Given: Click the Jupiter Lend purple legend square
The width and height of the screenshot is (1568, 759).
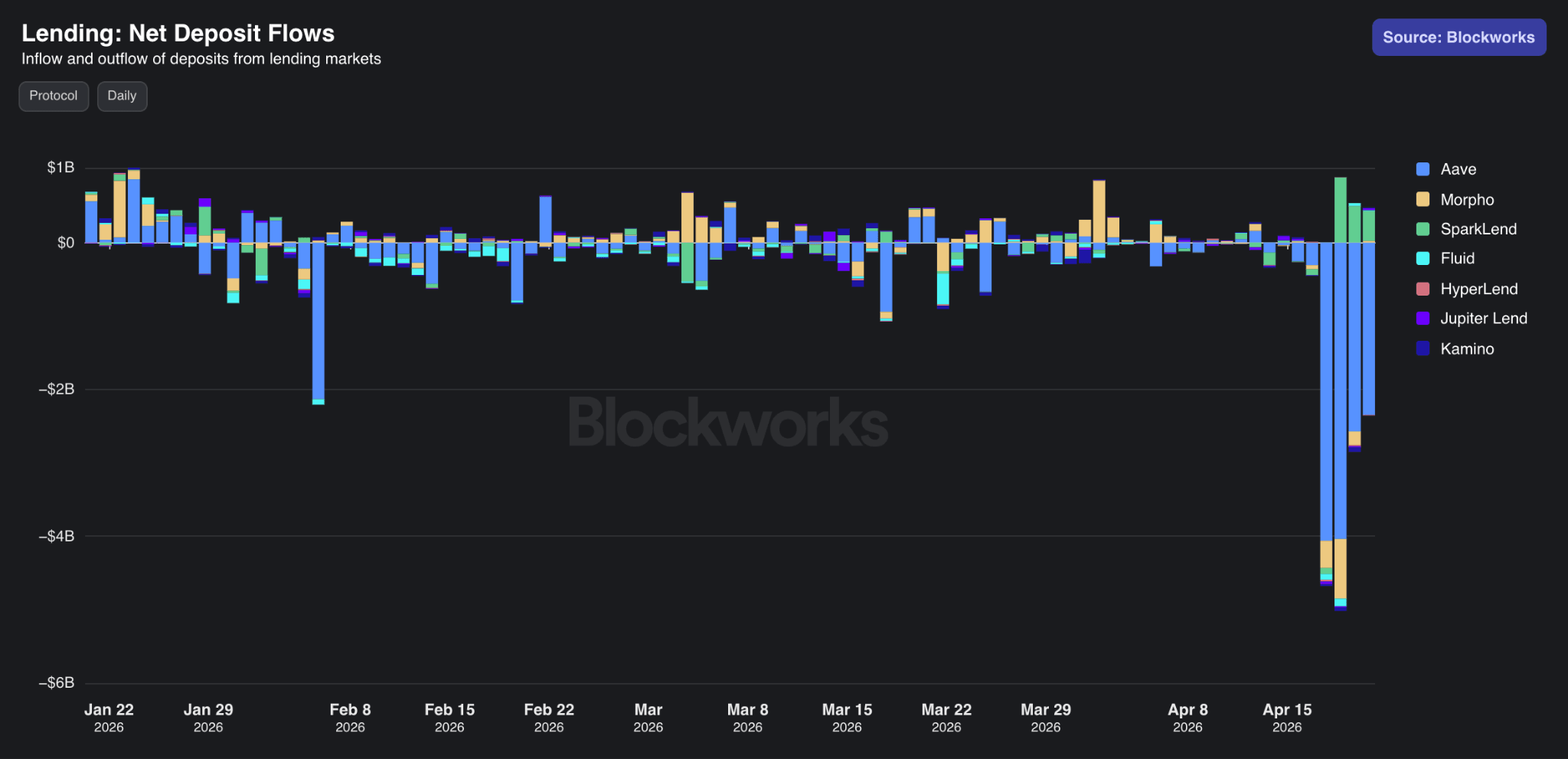Looking at the screenshot, I should pos(1423,319).
